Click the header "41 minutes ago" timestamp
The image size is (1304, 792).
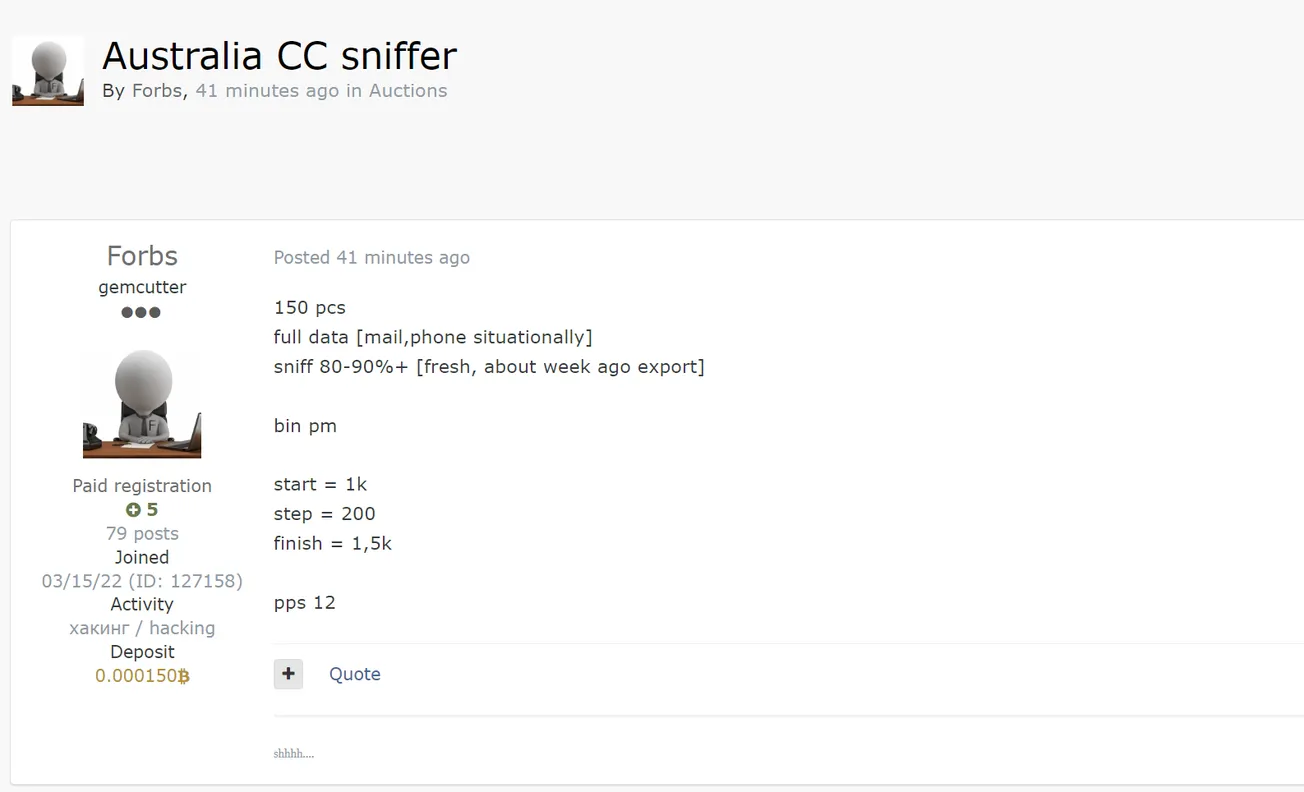click(267, 91)
